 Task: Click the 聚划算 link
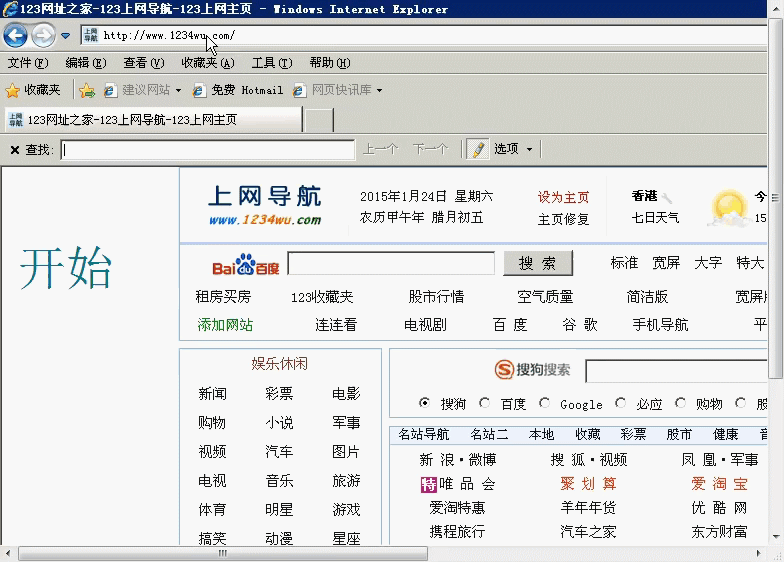[588, 484]
